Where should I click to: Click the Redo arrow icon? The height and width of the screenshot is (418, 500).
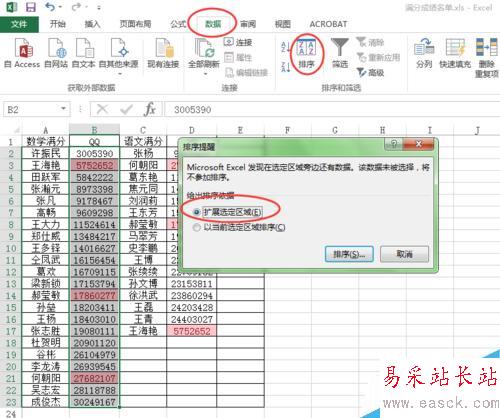(x=77, y=7)
